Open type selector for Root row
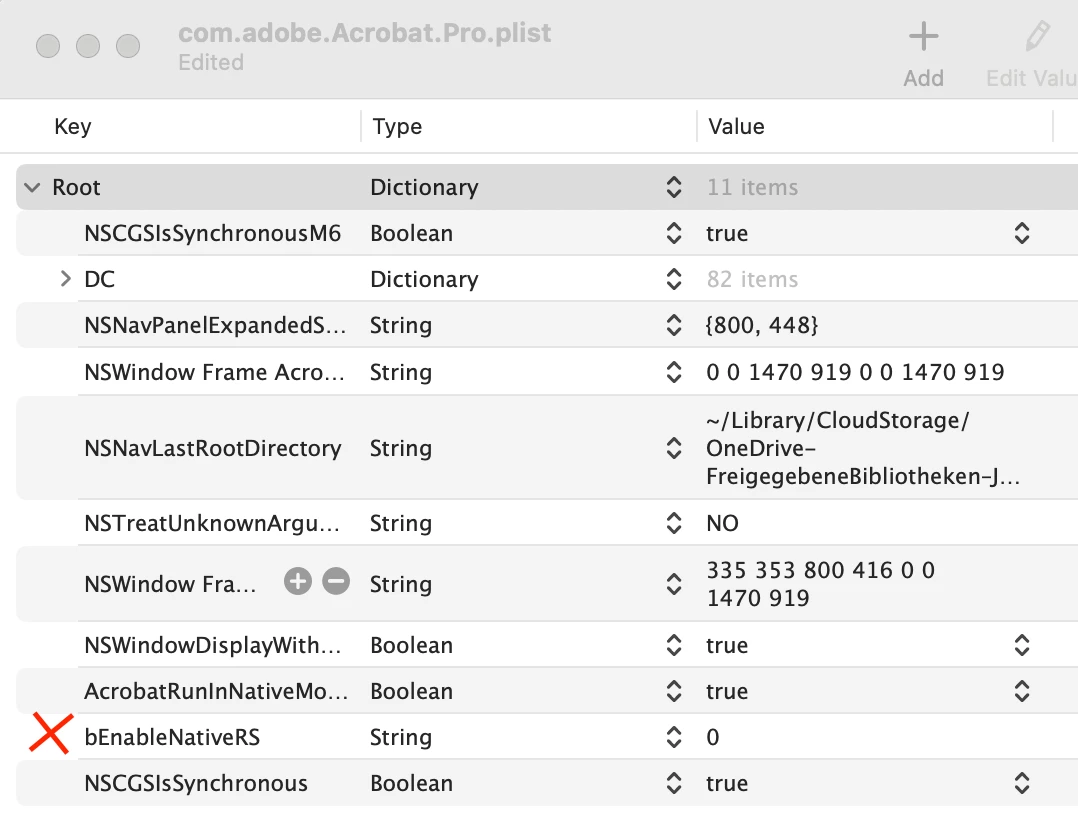Viewport: 1078px width, 832px height. tap(674, 187)
